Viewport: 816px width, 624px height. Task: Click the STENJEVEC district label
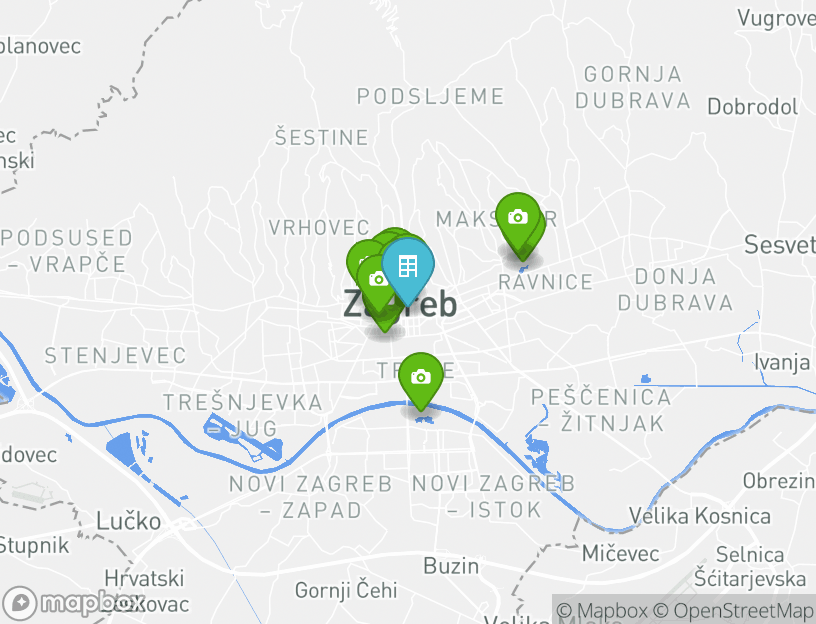click(x=115, y=356)
